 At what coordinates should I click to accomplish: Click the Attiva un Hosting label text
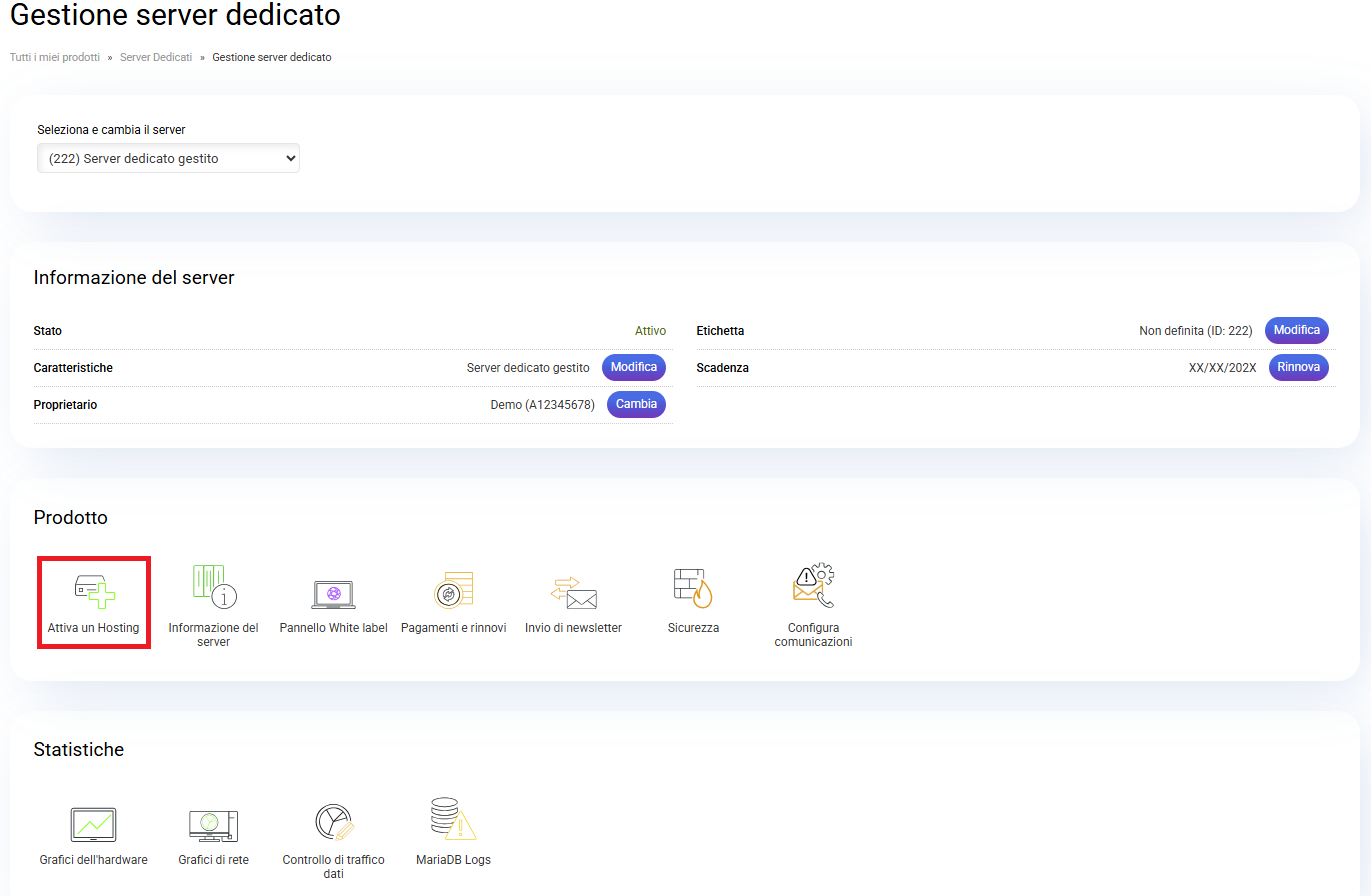click(93, 628)
